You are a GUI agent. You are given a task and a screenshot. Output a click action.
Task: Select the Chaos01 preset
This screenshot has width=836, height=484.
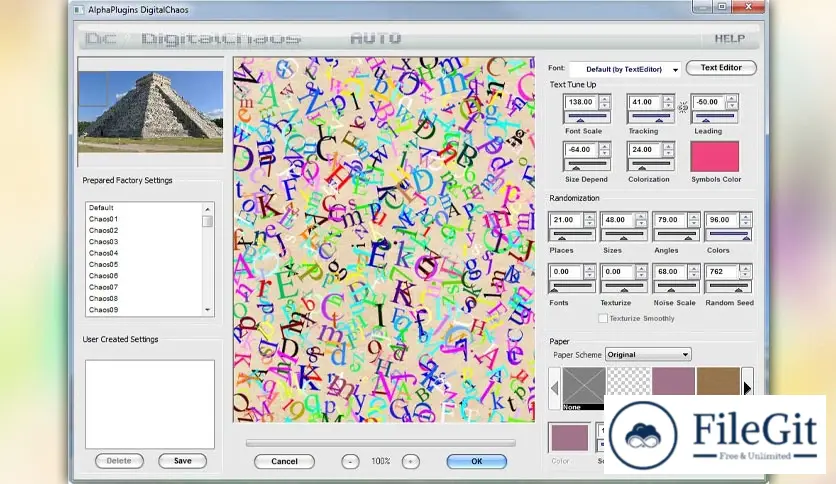pos(144,219)
